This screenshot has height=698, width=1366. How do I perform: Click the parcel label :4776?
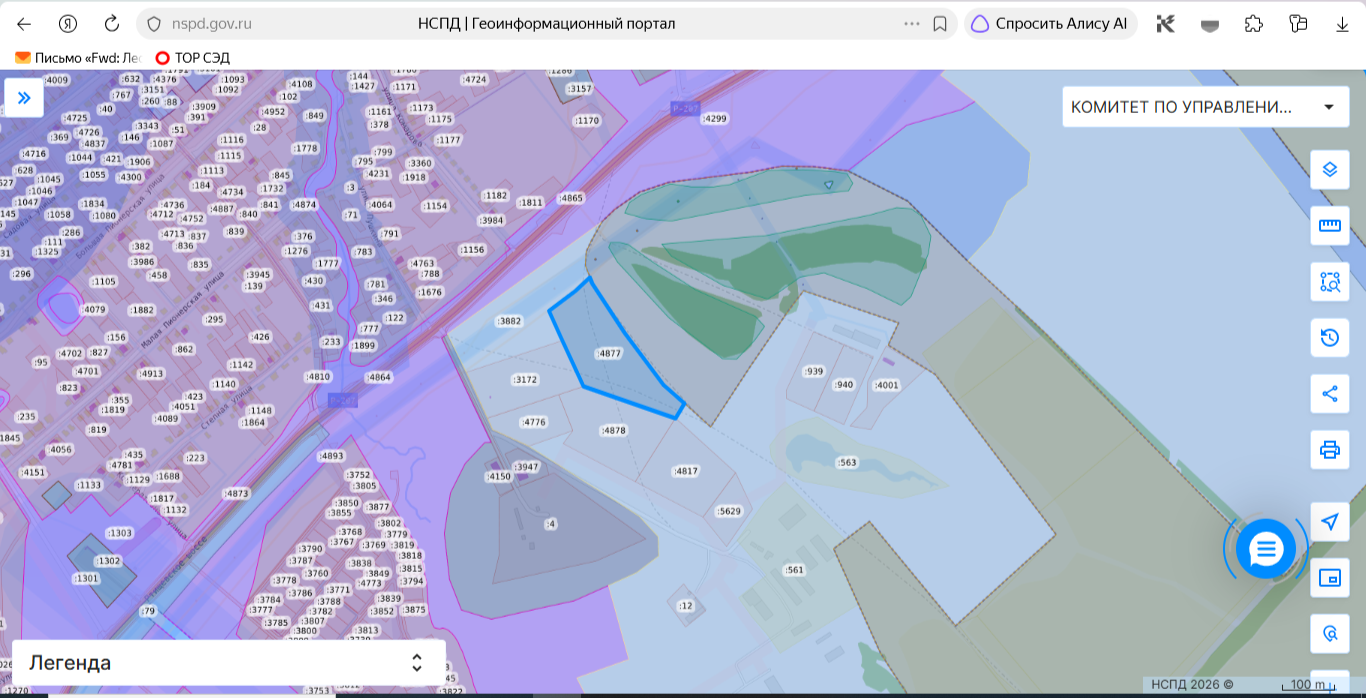coord(533,422)
